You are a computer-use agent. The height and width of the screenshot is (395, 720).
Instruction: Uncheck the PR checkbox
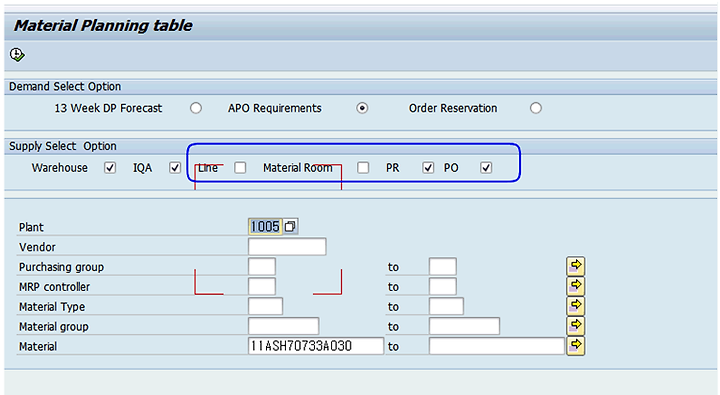[428, 168]
